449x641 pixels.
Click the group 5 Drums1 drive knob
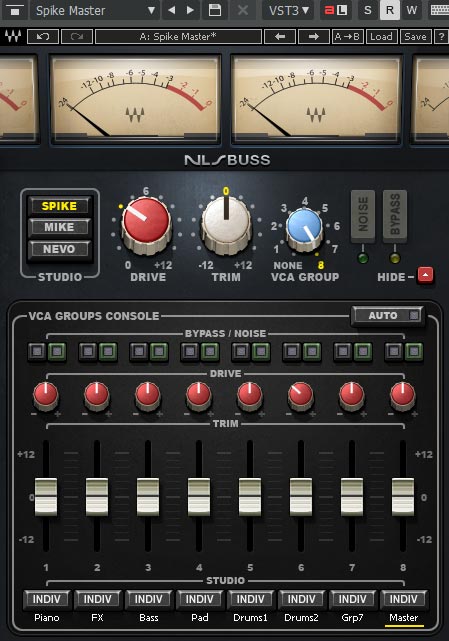point(250,395)
